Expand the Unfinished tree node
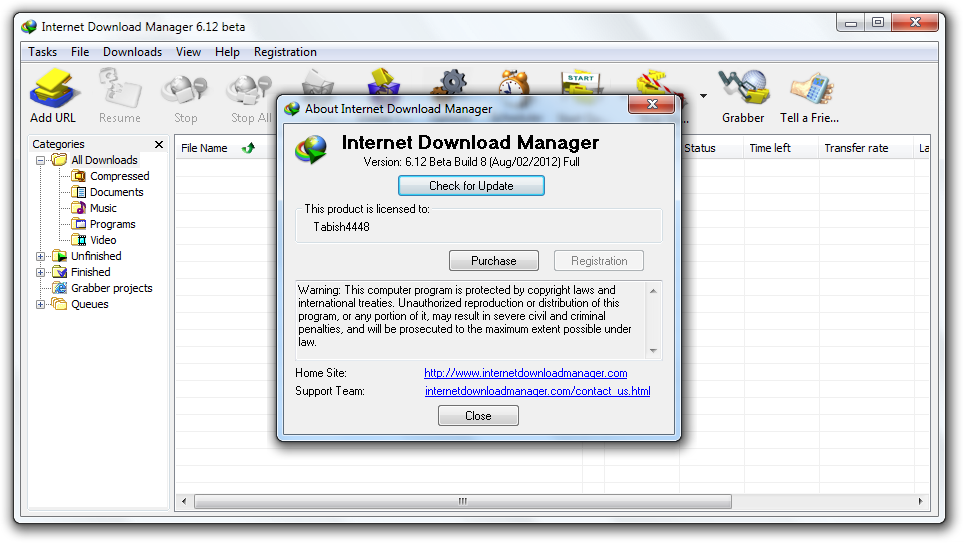This screenshot has height=543, width=964. tap(41, 256)
